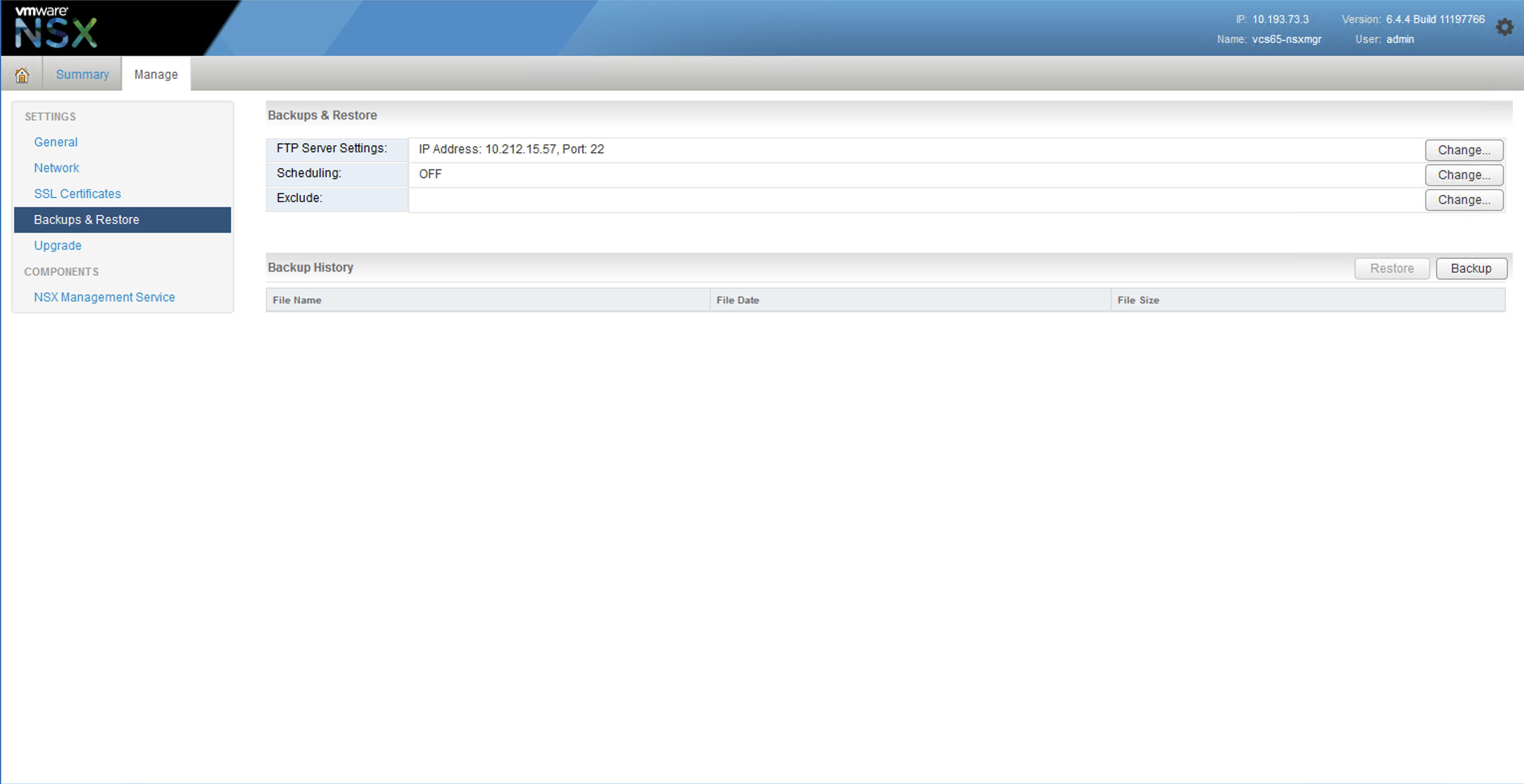The height and width of the screenshot is (784, 1524).
Task: Switch to the Summary tab
Action: coord(82,75)
